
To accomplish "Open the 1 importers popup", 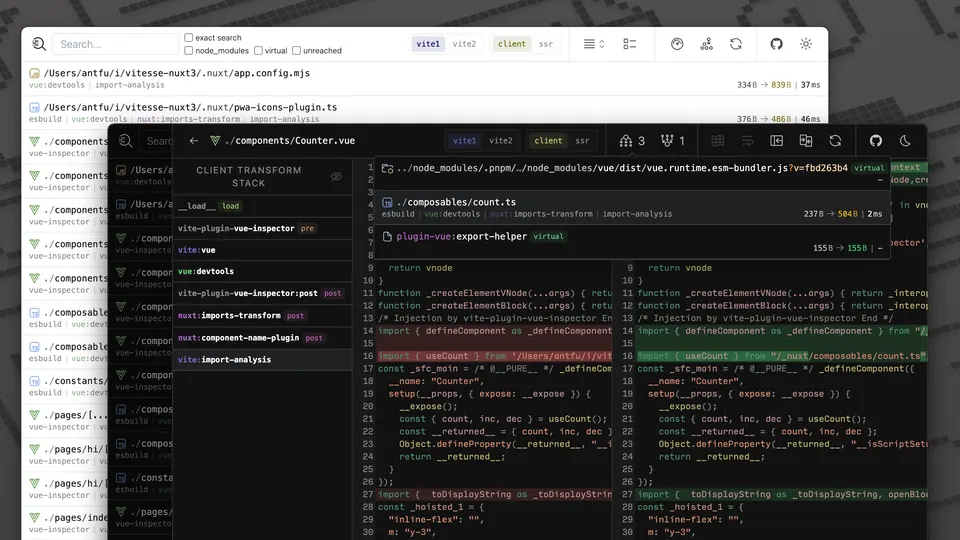I will coord(672,141).
